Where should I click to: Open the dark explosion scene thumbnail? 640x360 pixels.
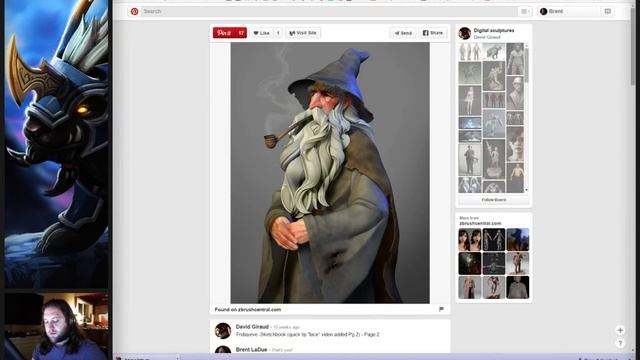[x=470, y=263]
